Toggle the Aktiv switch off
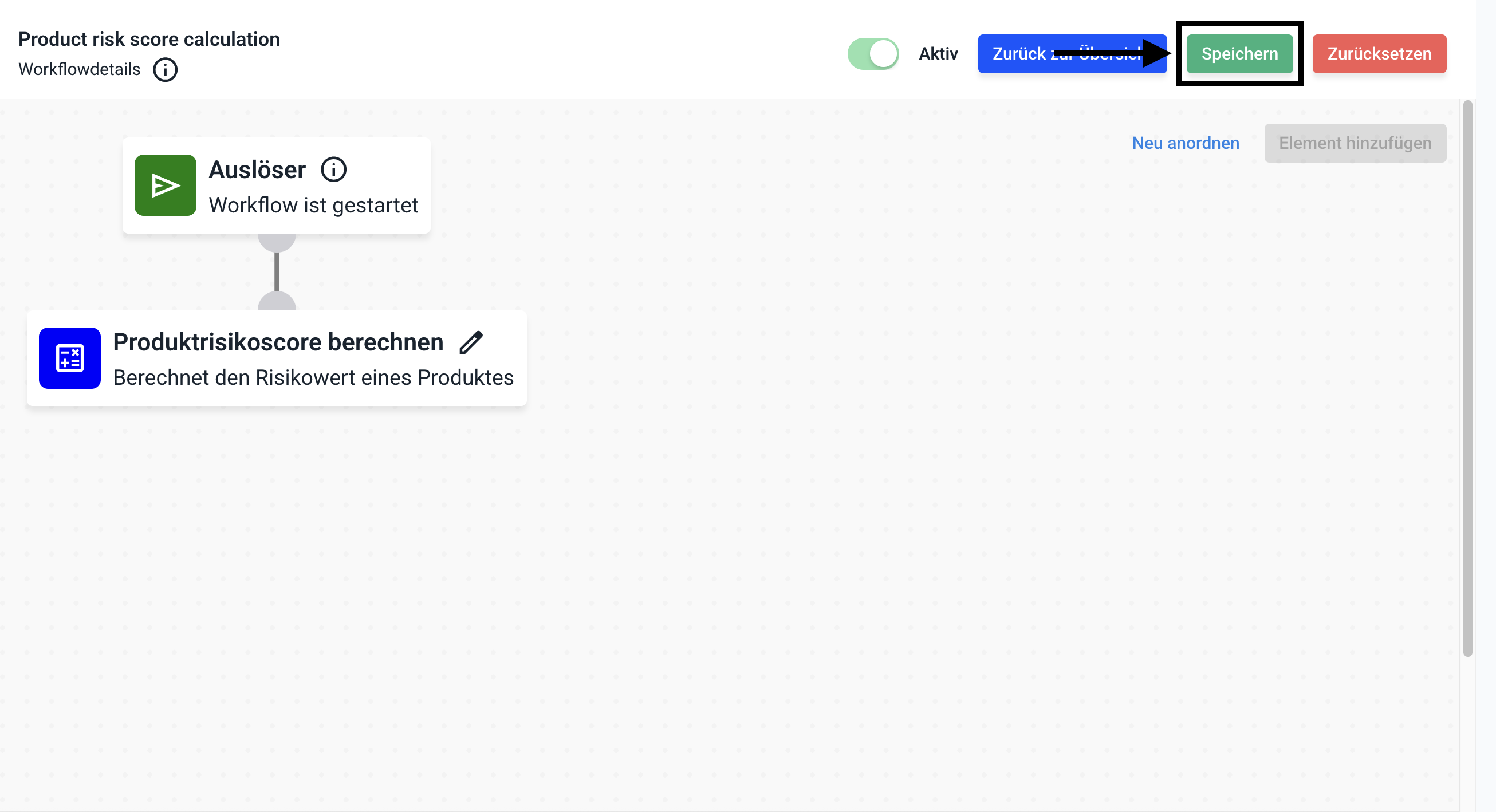The width and height of the screenshot is (1496, 812). [873, 54]
